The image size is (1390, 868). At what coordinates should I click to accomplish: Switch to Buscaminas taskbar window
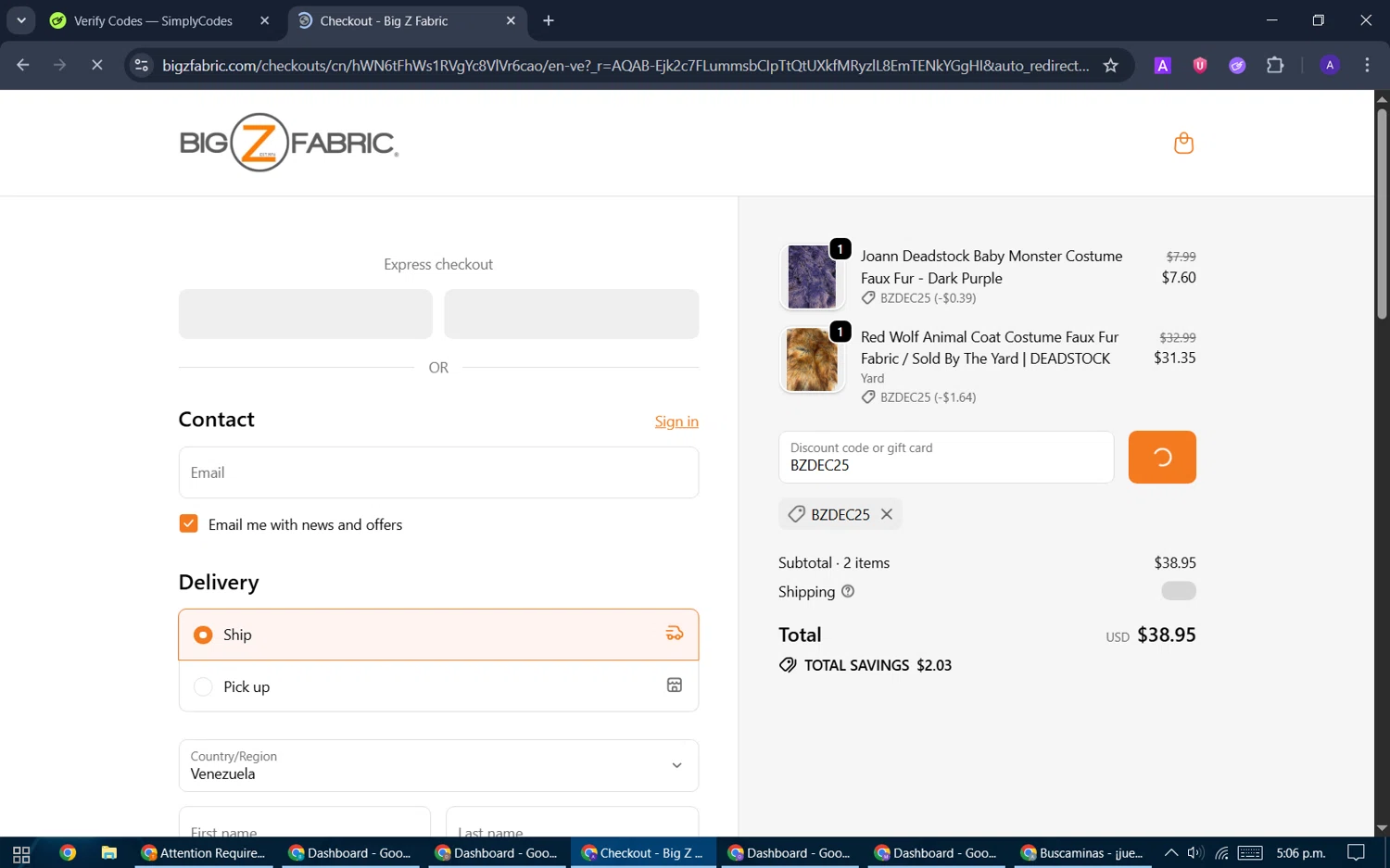point(1083,853)
